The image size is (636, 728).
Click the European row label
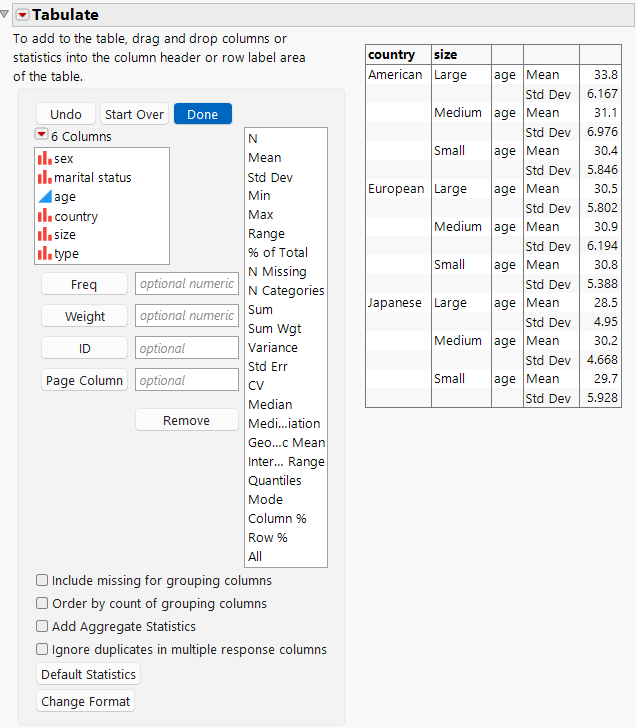(x=396, y=189)
